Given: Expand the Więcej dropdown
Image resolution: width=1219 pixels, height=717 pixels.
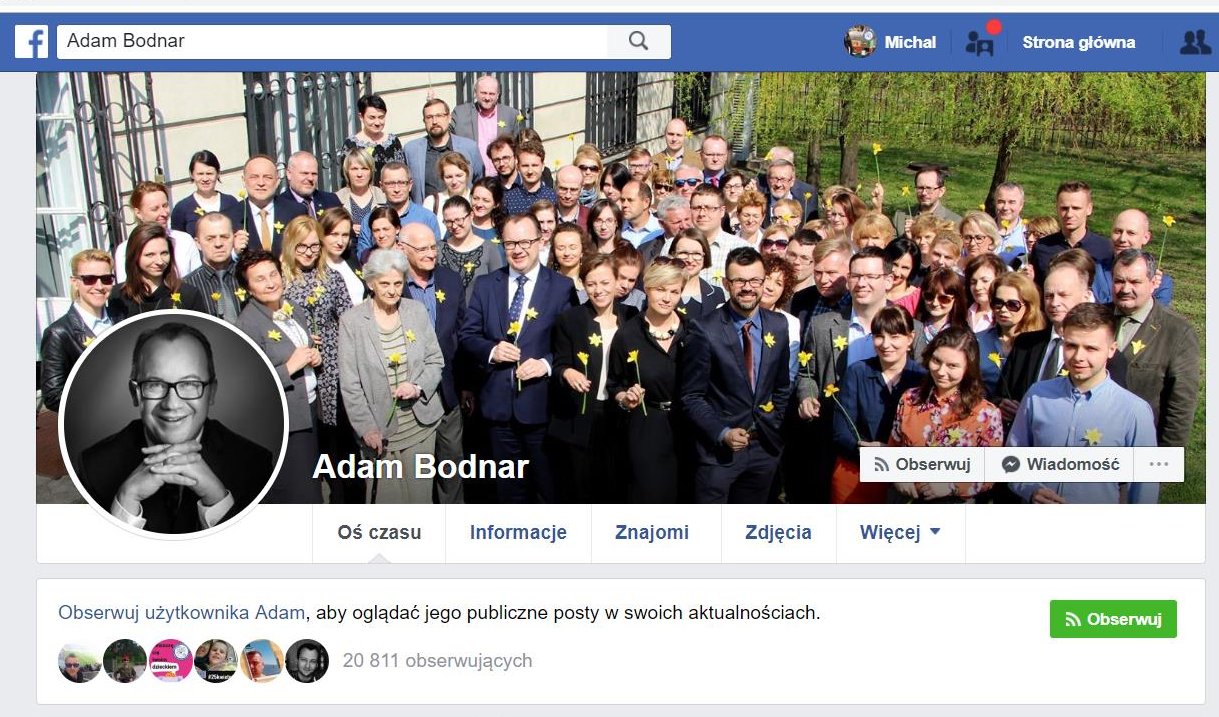Looking at the screenshot, I should click(900, 533).
